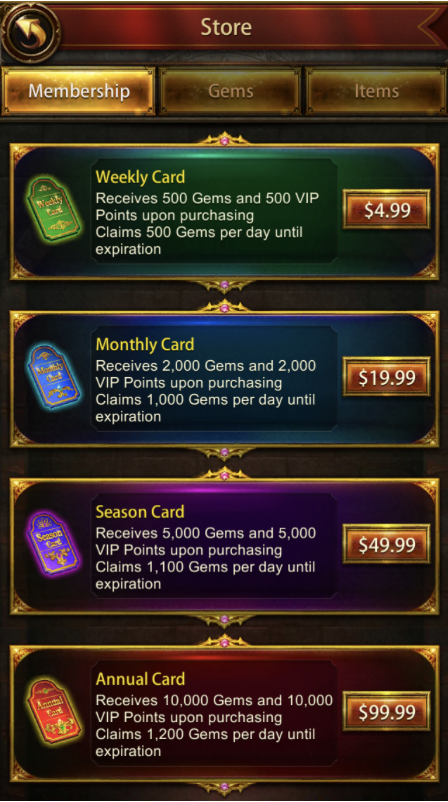Select the purple Season Card icon
448x802 pixels.
pyautogui.click(x=53, y=544)
